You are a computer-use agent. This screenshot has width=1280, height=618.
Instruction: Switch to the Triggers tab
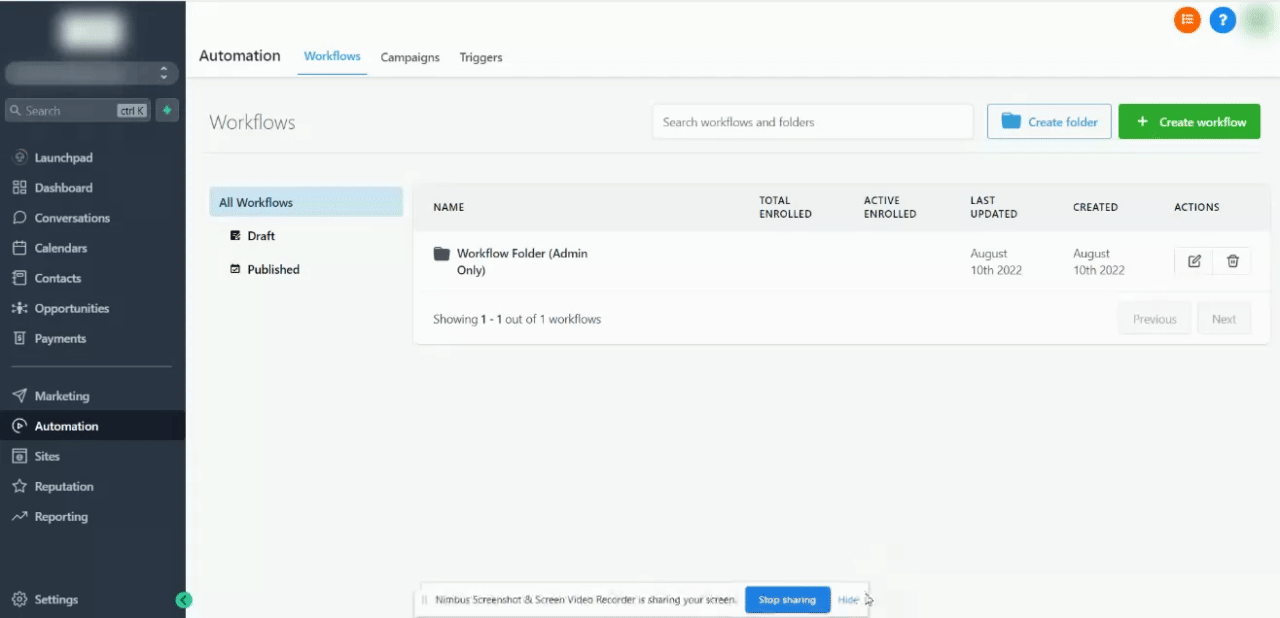pyautogui.click(x=481, y=57)
